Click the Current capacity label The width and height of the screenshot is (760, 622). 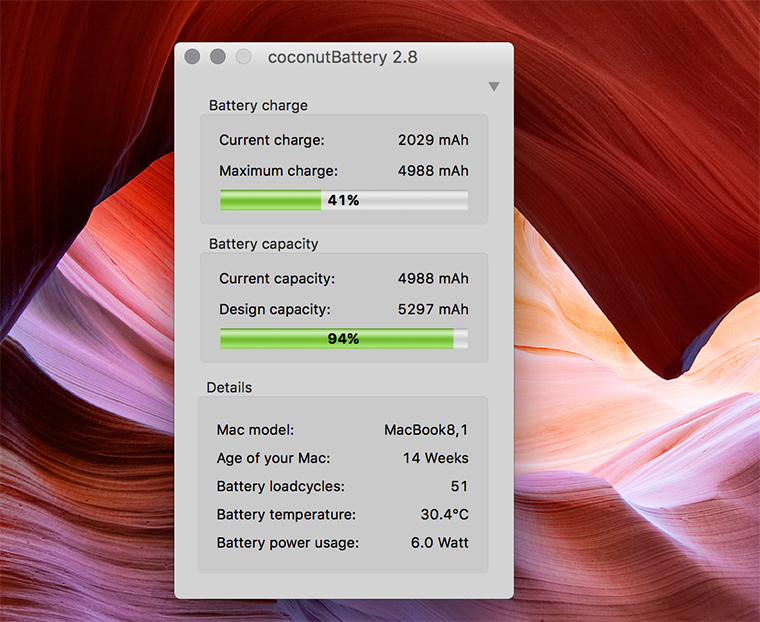pos(277,279)
